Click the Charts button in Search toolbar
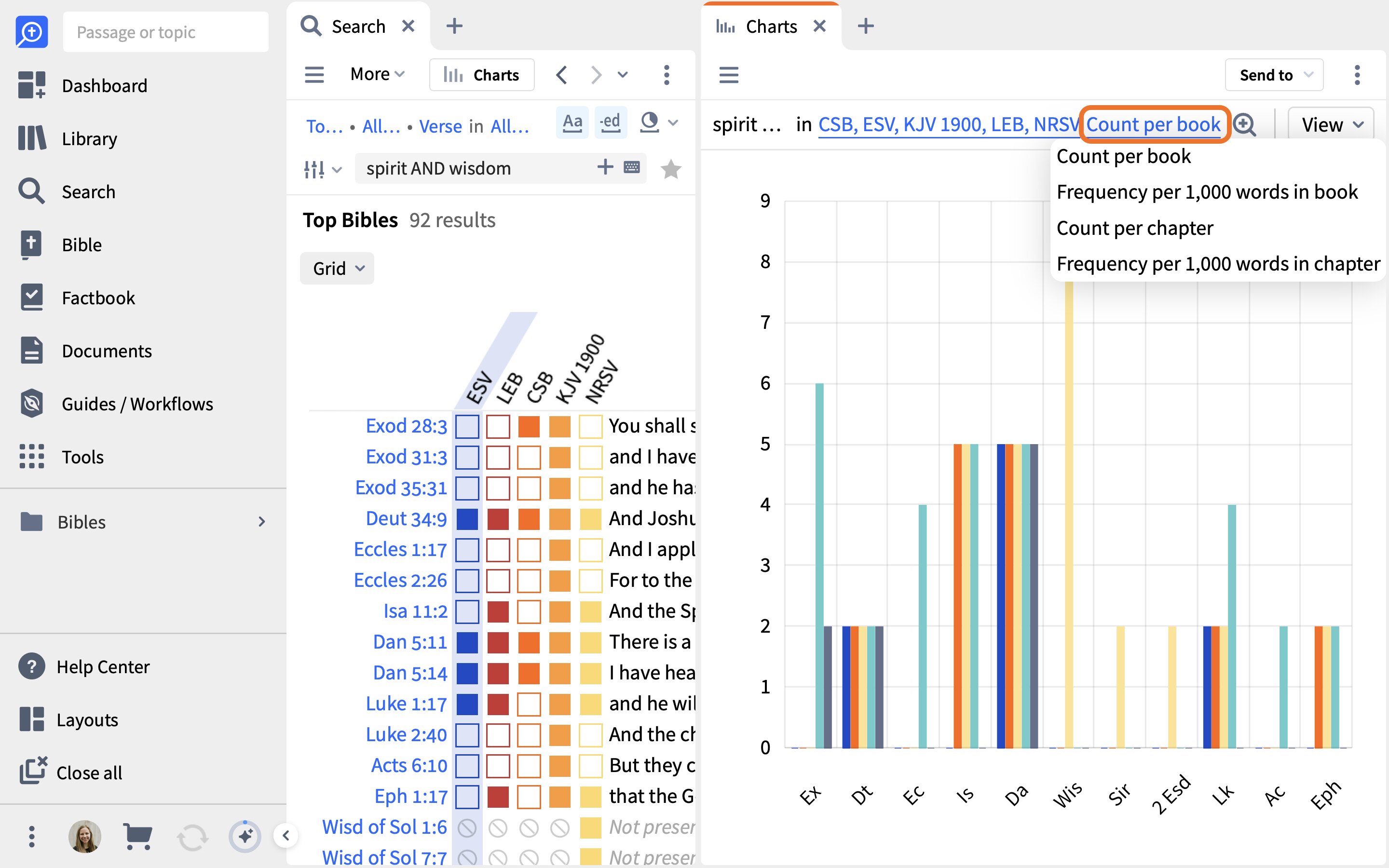1389x868 pixels. pos(482,75)
